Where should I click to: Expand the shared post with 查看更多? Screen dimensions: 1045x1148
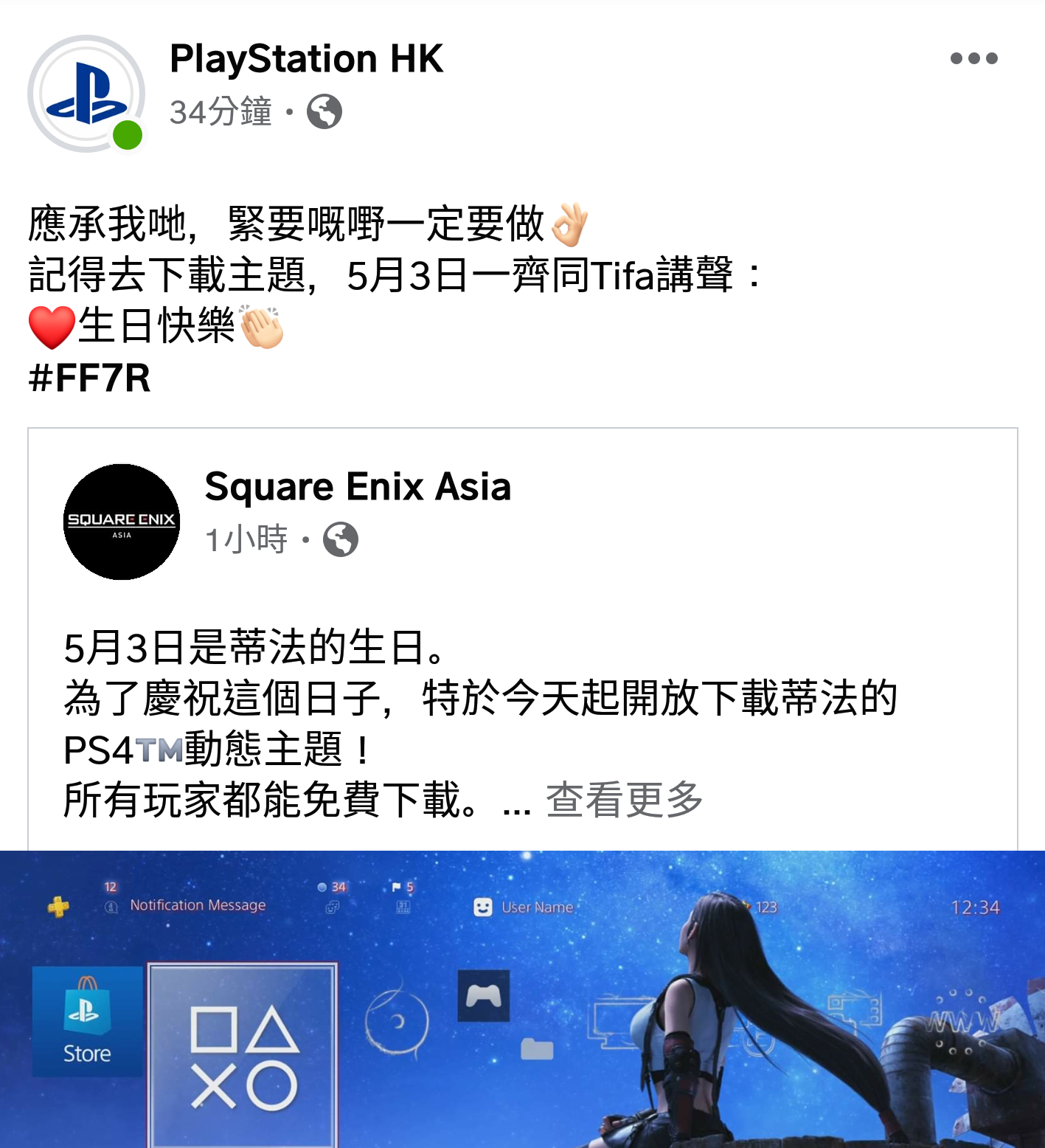coord(624,800)
